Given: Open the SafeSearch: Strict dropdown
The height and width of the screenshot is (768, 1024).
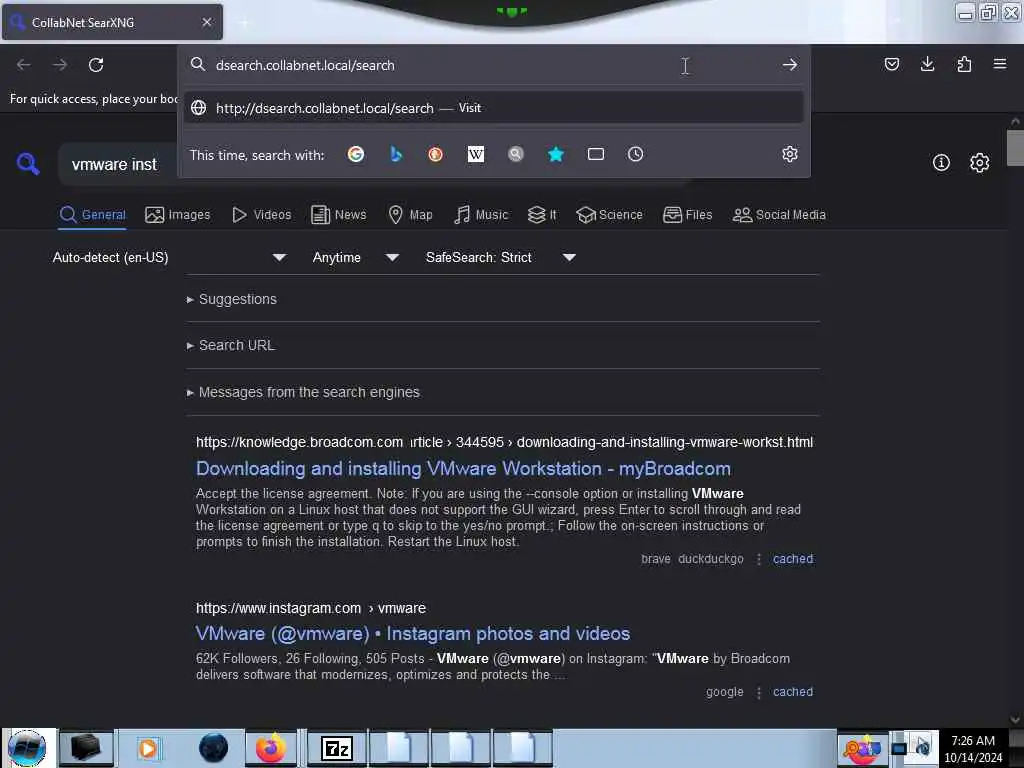Looking at the screenshot, I should [x=501, y=257].
